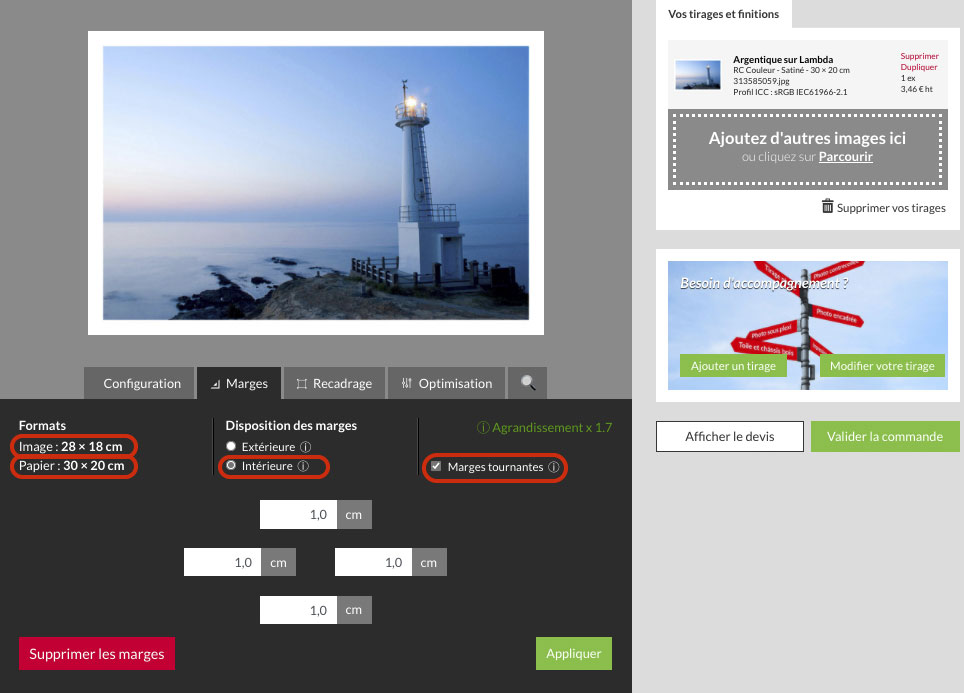Click the magnifying glass zoom tab

click(x=527, y=383)
